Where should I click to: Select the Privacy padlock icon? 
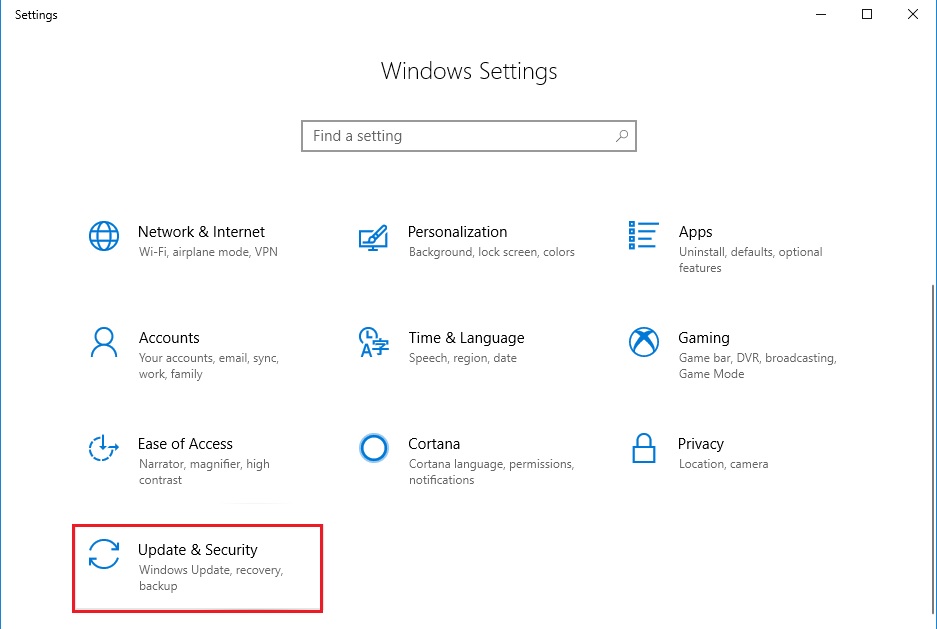643,448
